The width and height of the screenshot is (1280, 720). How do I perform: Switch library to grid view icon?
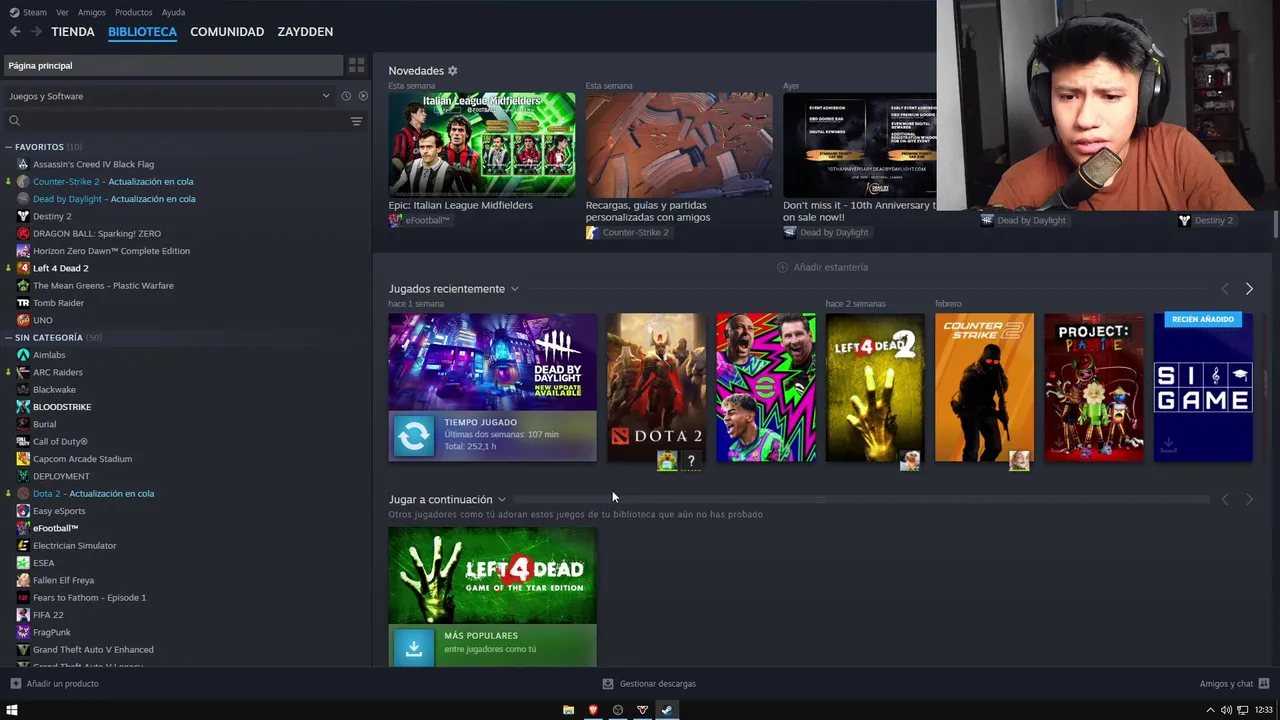tap(356, 65)
